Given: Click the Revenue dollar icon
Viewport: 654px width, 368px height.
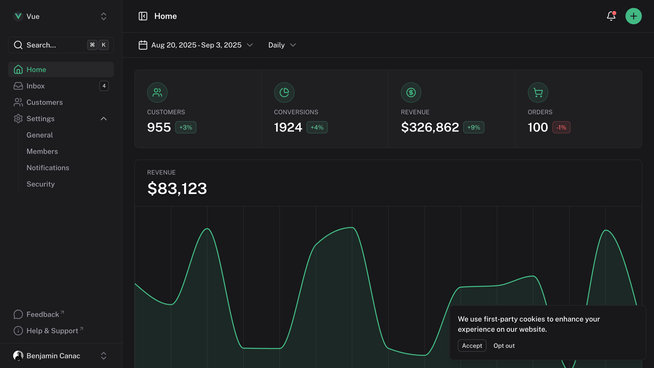Looking at the screenshot, I should pyautogui.click(x=411, y=92).
